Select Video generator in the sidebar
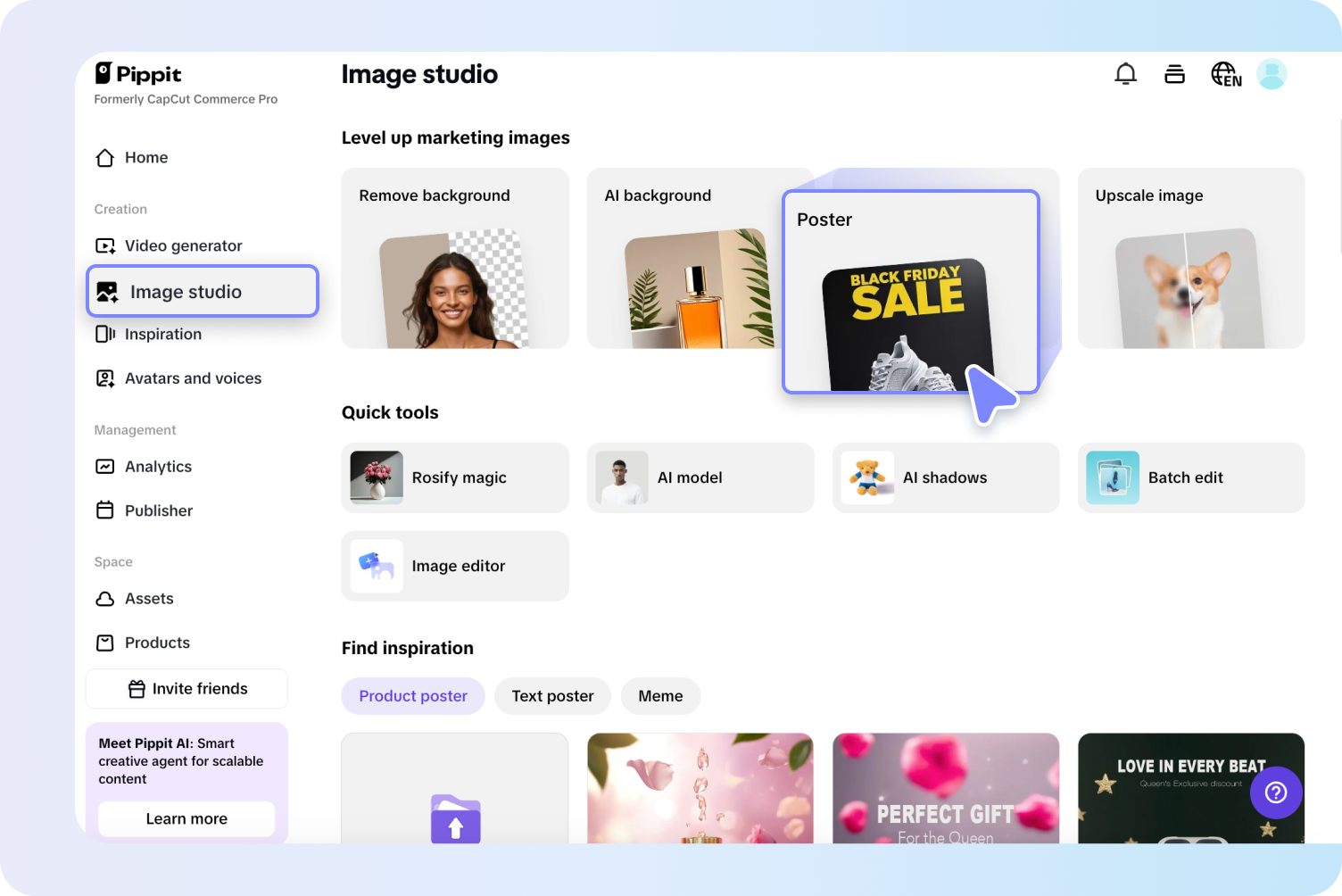Viewport: 1342px width, 896px height. coord(184,245)
